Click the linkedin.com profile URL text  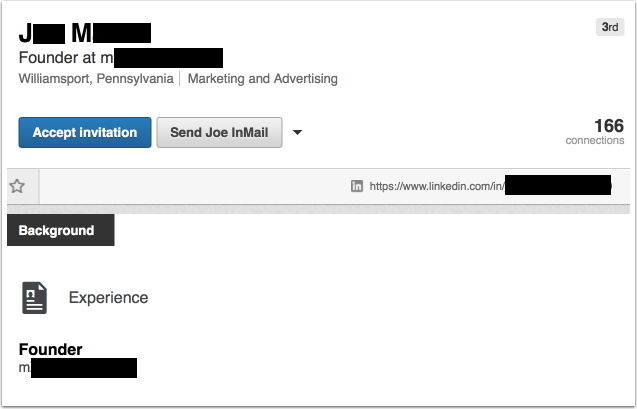coord(435,186)
